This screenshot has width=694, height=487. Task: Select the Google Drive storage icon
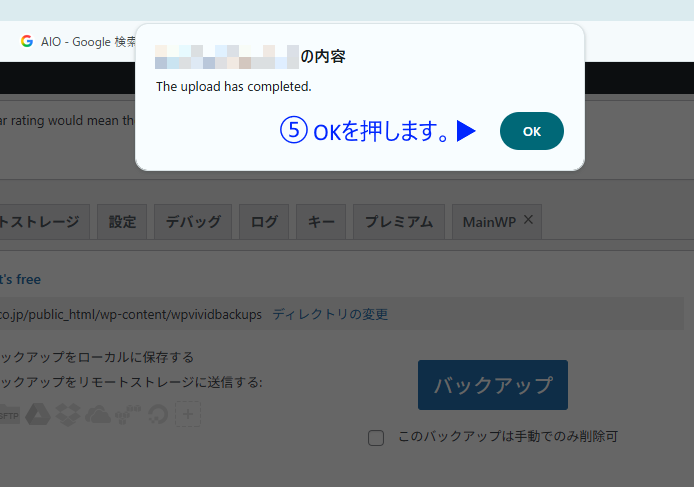[x=38, y=414]
